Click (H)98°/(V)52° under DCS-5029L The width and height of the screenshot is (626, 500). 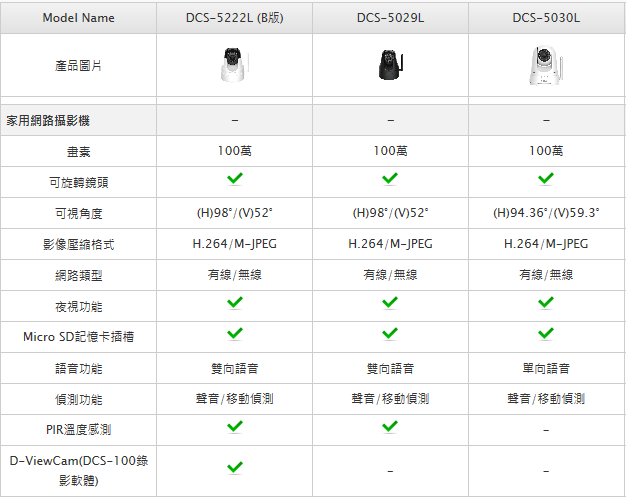[x=390, y=213]
